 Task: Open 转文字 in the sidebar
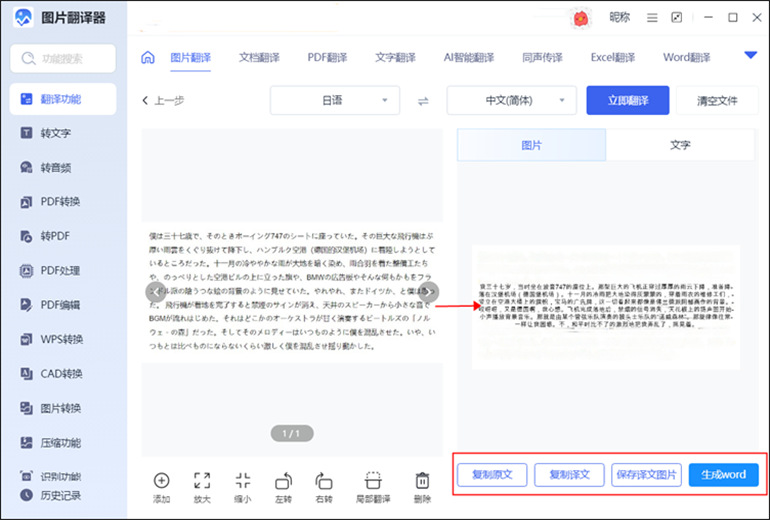(46, 133)
